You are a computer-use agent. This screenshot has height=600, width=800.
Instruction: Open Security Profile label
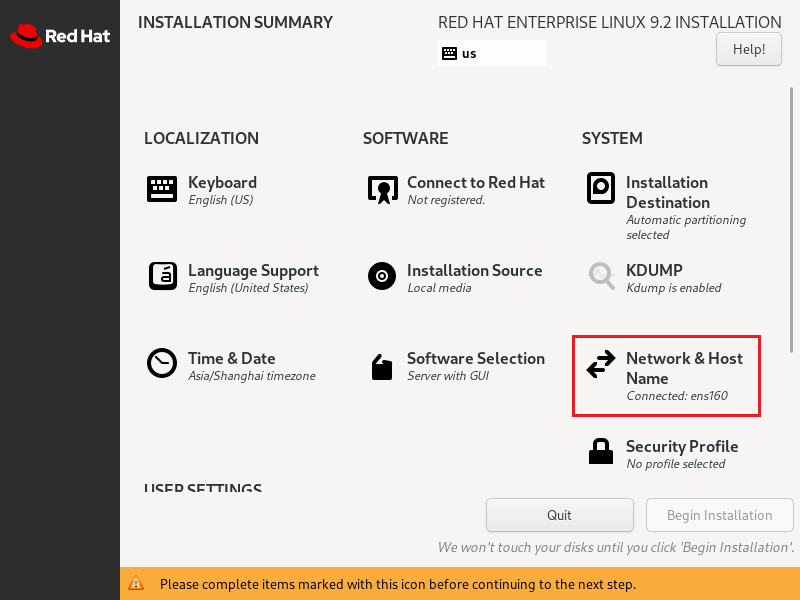[682, 446]
